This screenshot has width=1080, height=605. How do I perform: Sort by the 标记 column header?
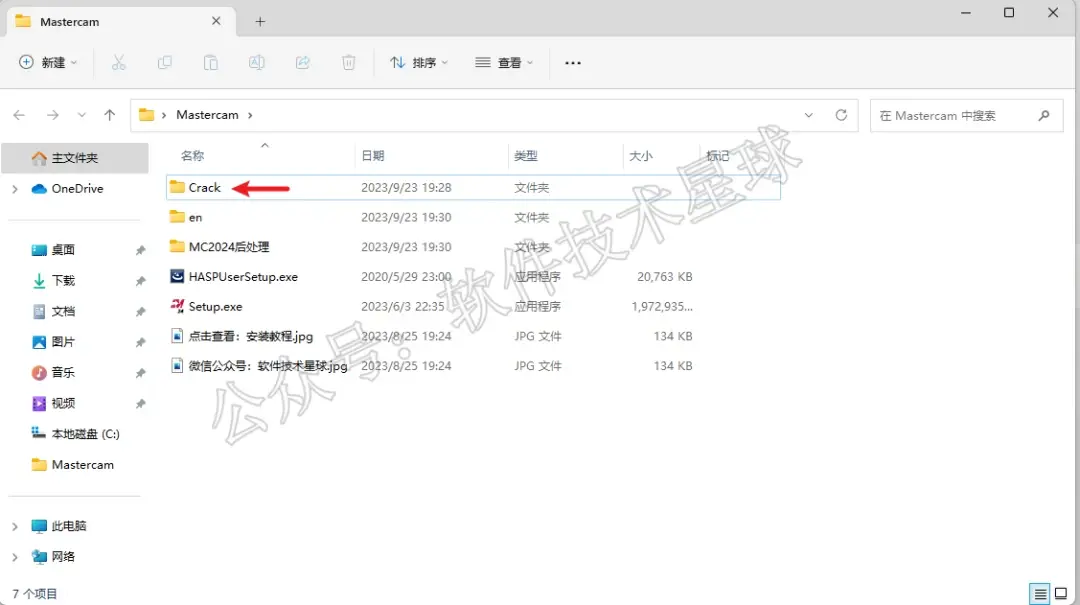718,156
